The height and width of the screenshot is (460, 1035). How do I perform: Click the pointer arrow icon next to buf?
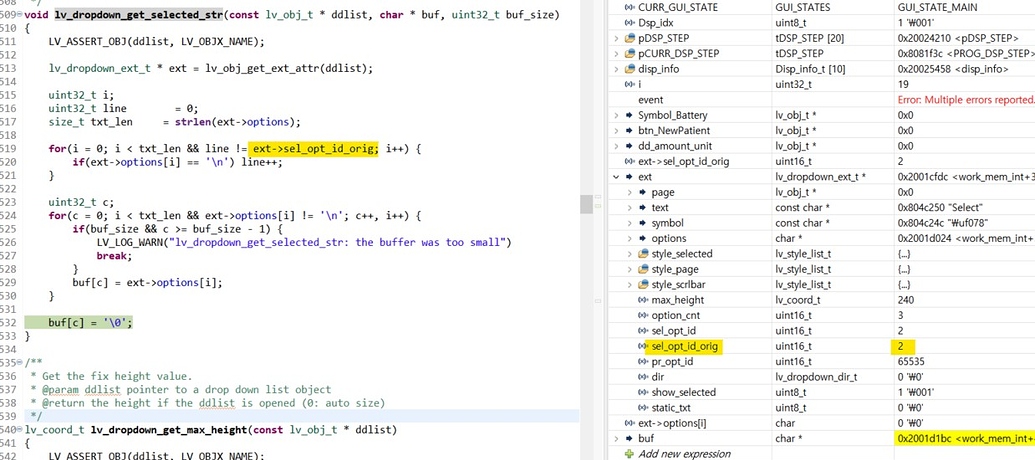[629, 438]
